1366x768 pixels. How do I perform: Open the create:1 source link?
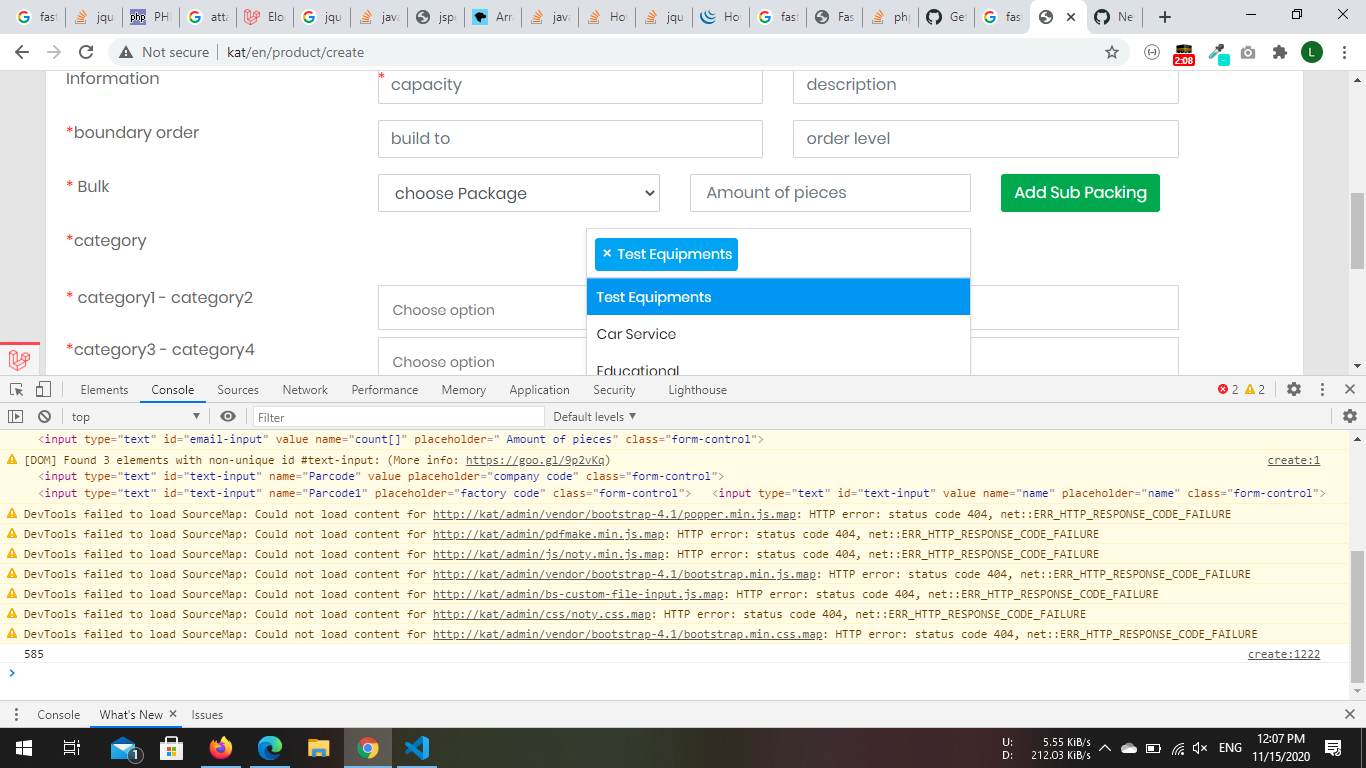coord(1294,460)
